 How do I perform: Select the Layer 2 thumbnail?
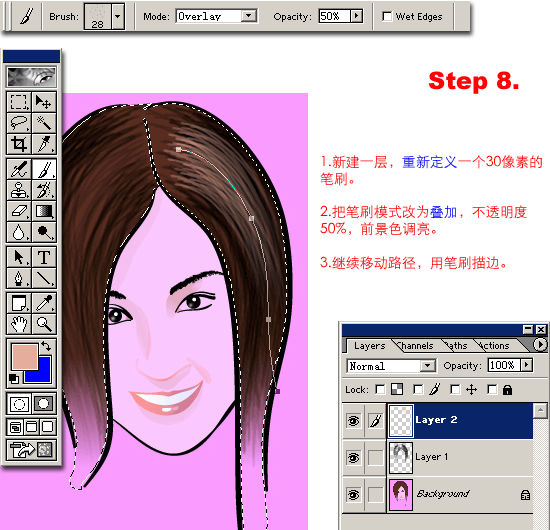(x=401, y=421)
